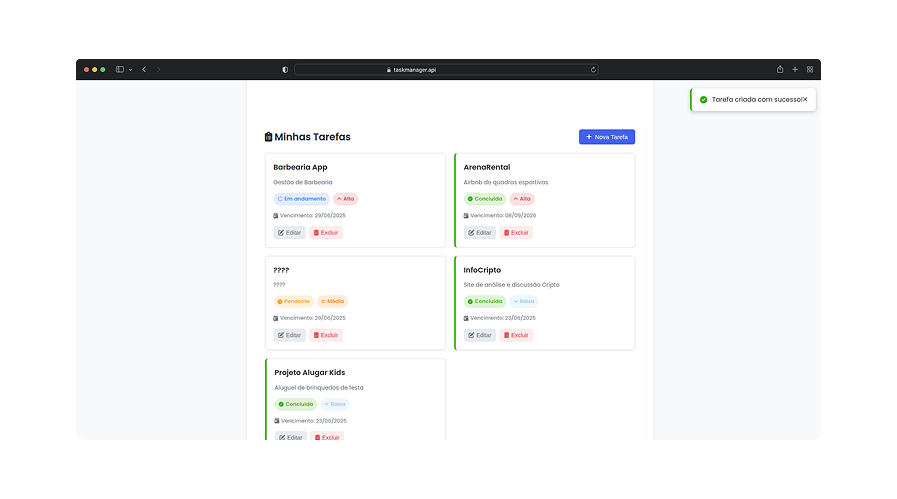Click the privacy shield icon
Image resolution: width=897 pixels, height=499 pixels.
(285, 70)
